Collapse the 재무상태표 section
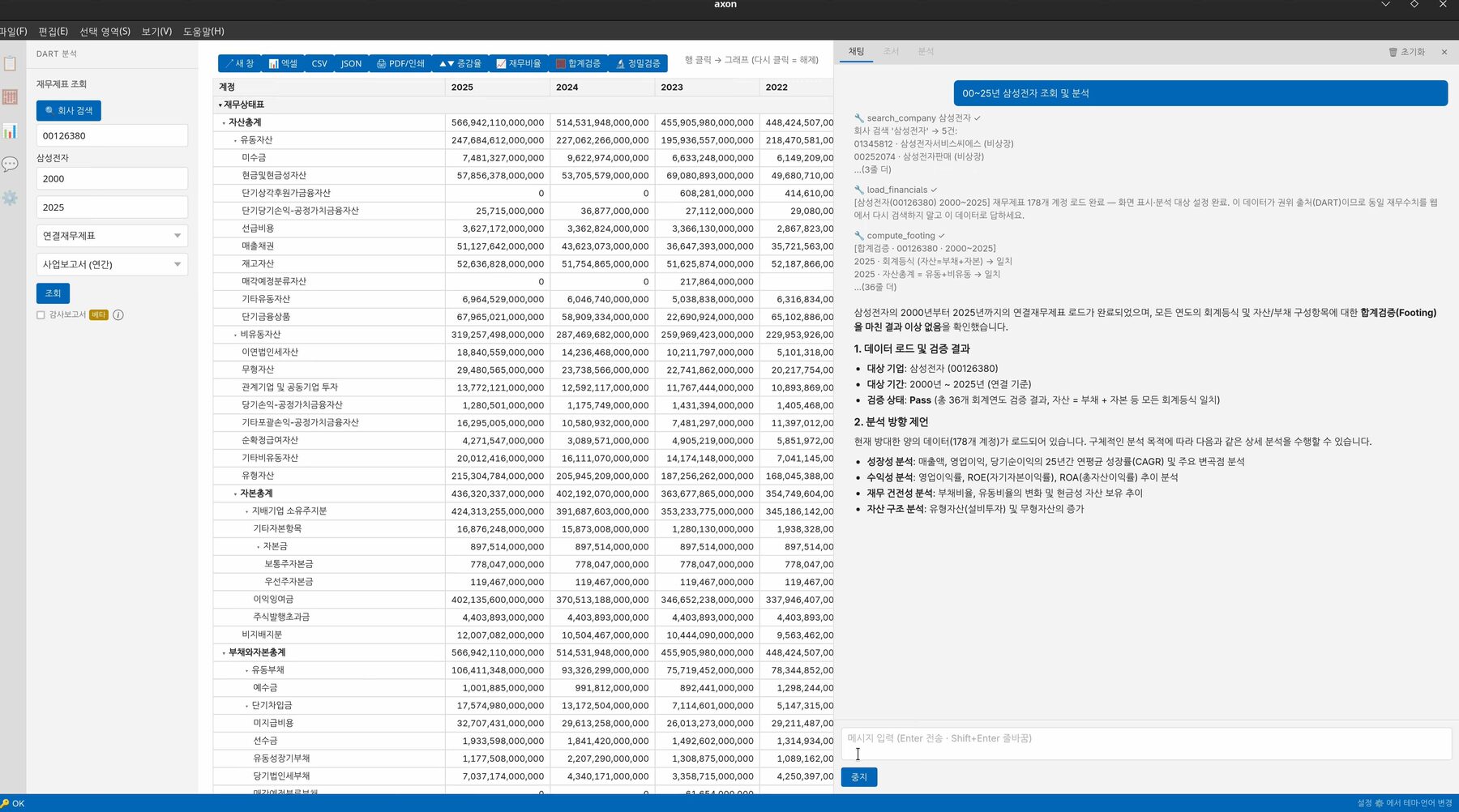The height and width of the screenshot is (812, 1459). (220, 105)
